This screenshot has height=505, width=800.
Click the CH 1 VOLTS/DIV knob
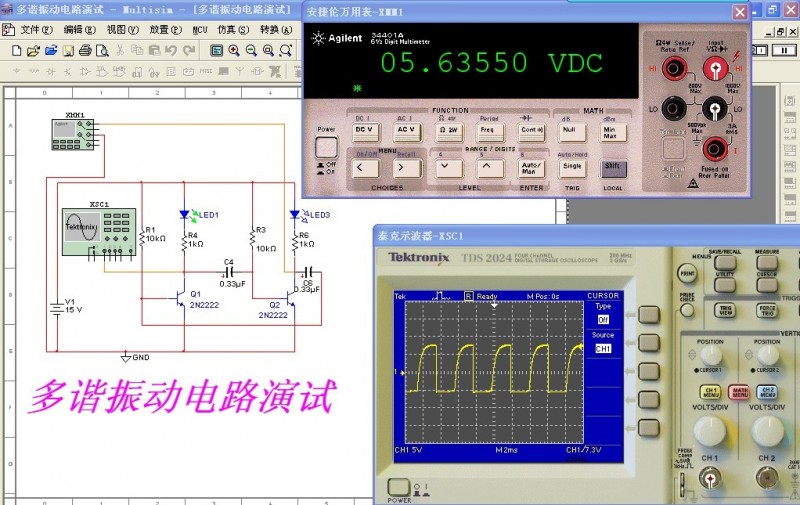click(710, 430)
